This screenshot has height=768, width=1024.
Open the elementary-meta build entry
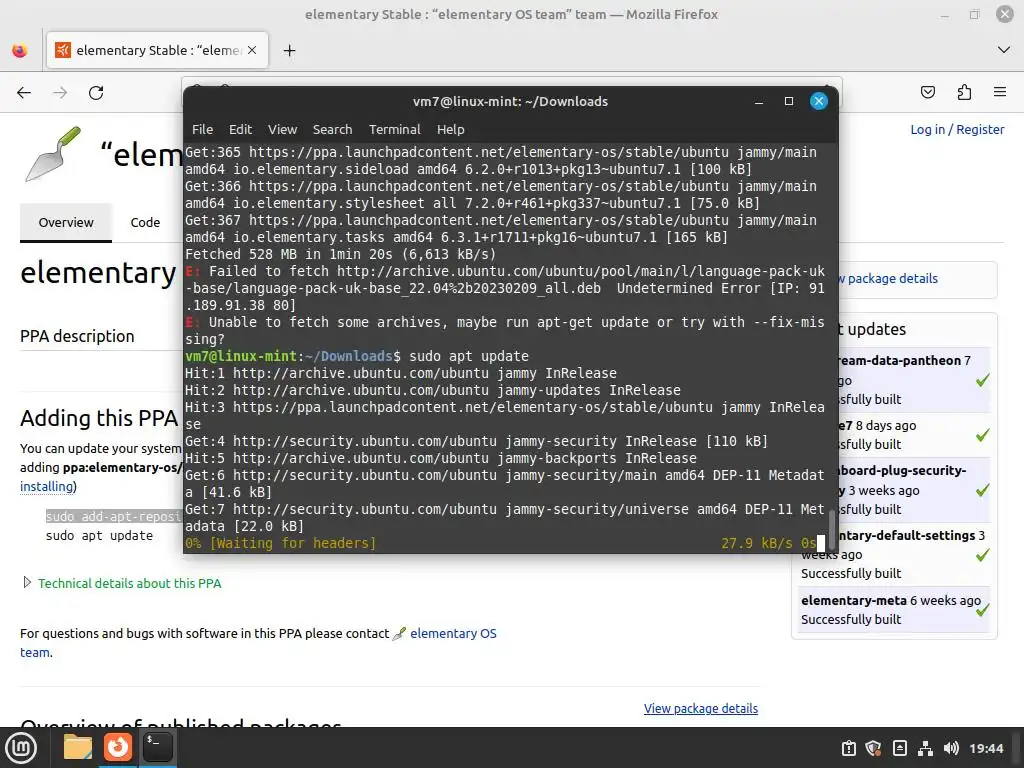tap(854, 600)
